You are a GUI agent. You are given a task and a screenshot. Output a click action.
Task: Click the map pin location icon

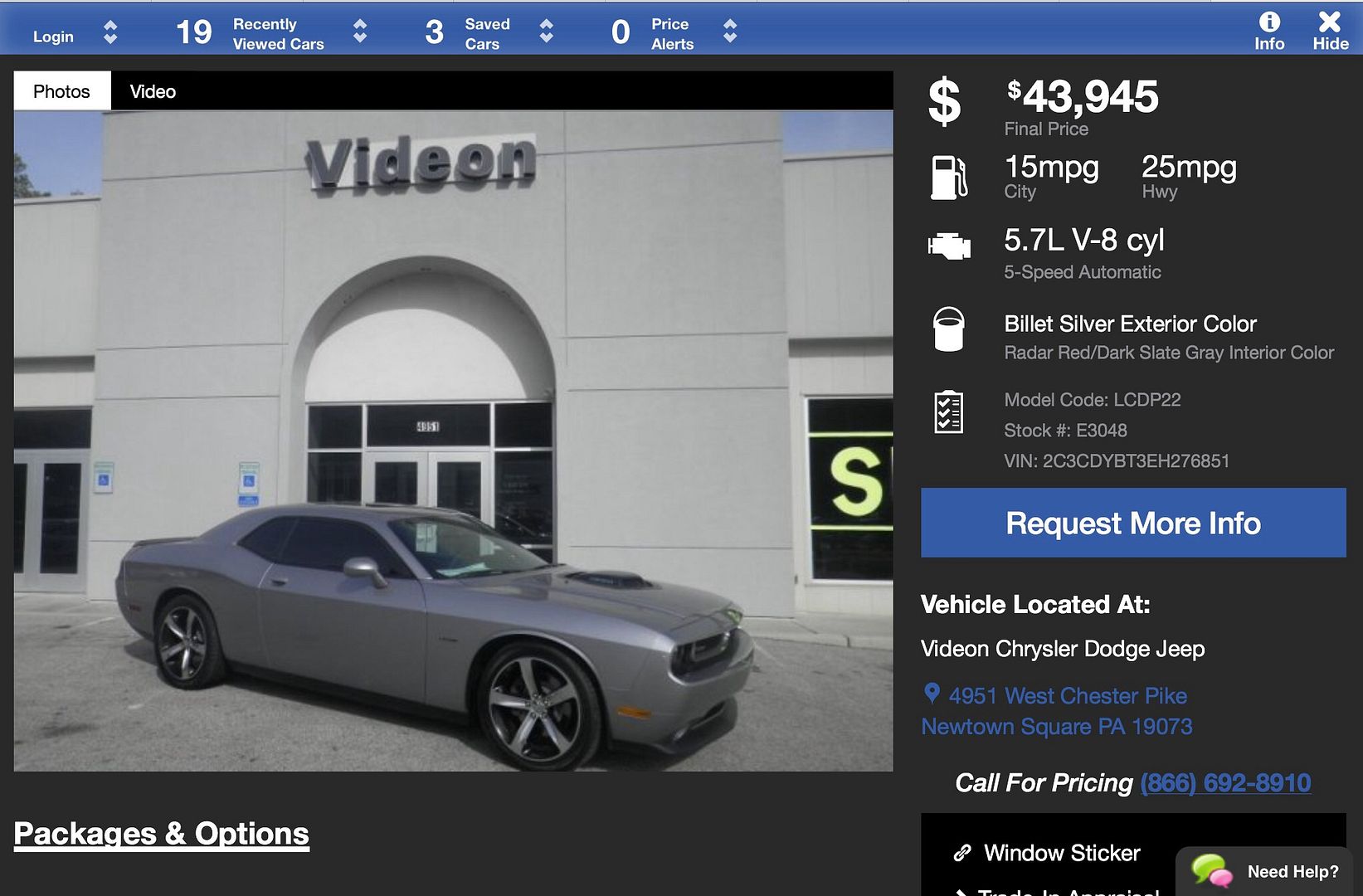(x=932, y=694)
